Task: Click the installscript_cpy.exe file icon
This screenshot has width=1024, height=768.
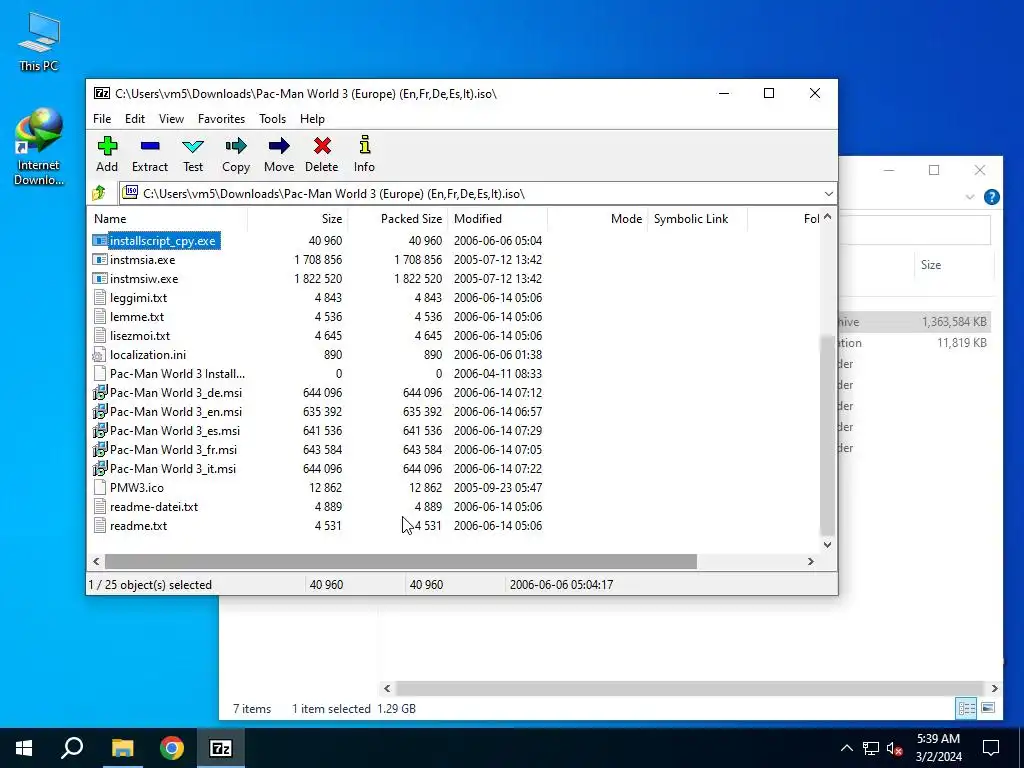Action: pos(99,241)
